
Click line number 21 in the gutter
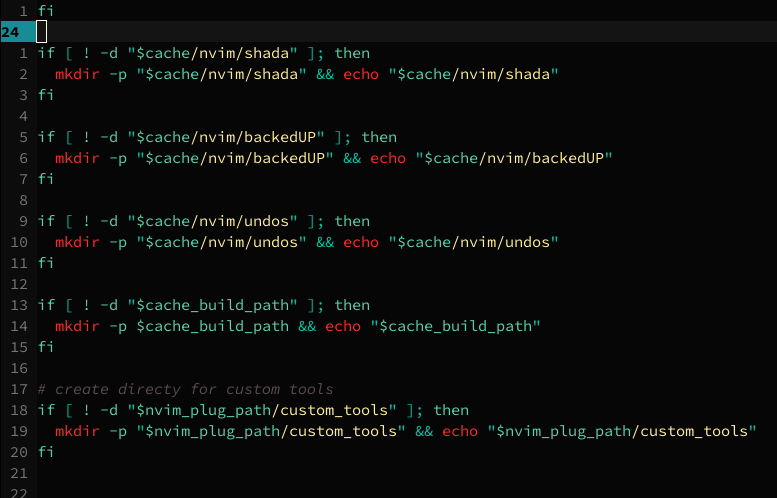[x=19, y=473]
